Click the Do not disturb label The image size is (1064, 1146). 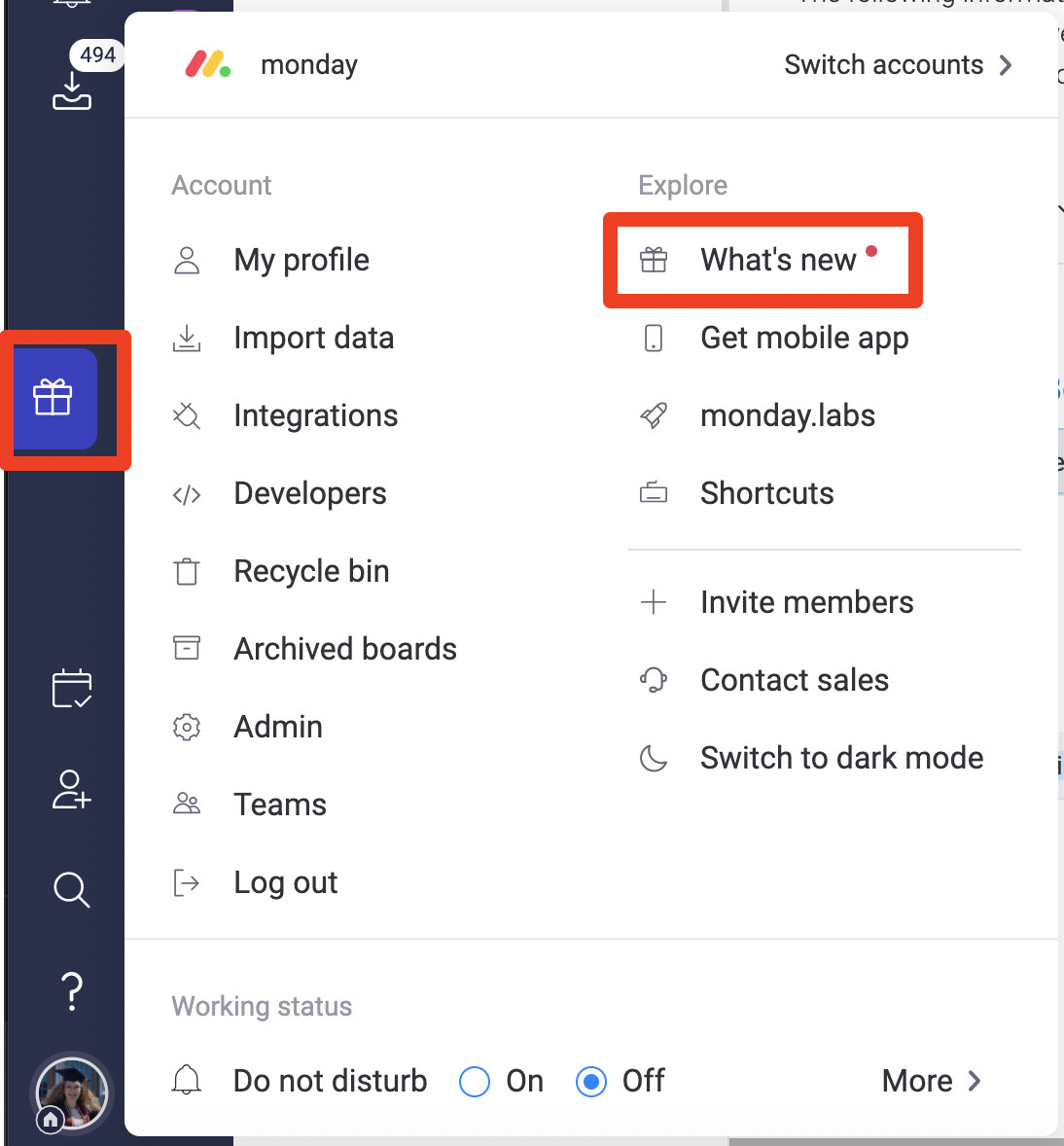click(x=330, y=1081)
